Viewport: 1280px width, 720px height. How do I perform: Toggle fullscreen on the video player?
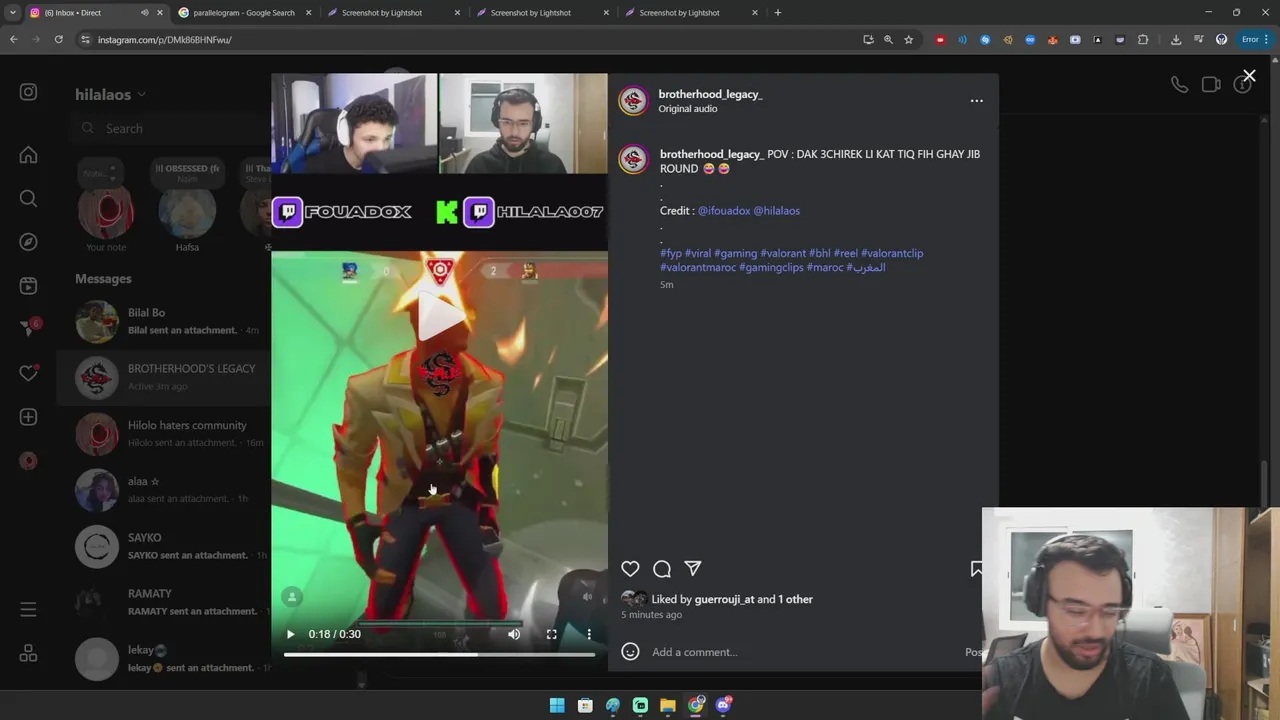click(551, 634)
